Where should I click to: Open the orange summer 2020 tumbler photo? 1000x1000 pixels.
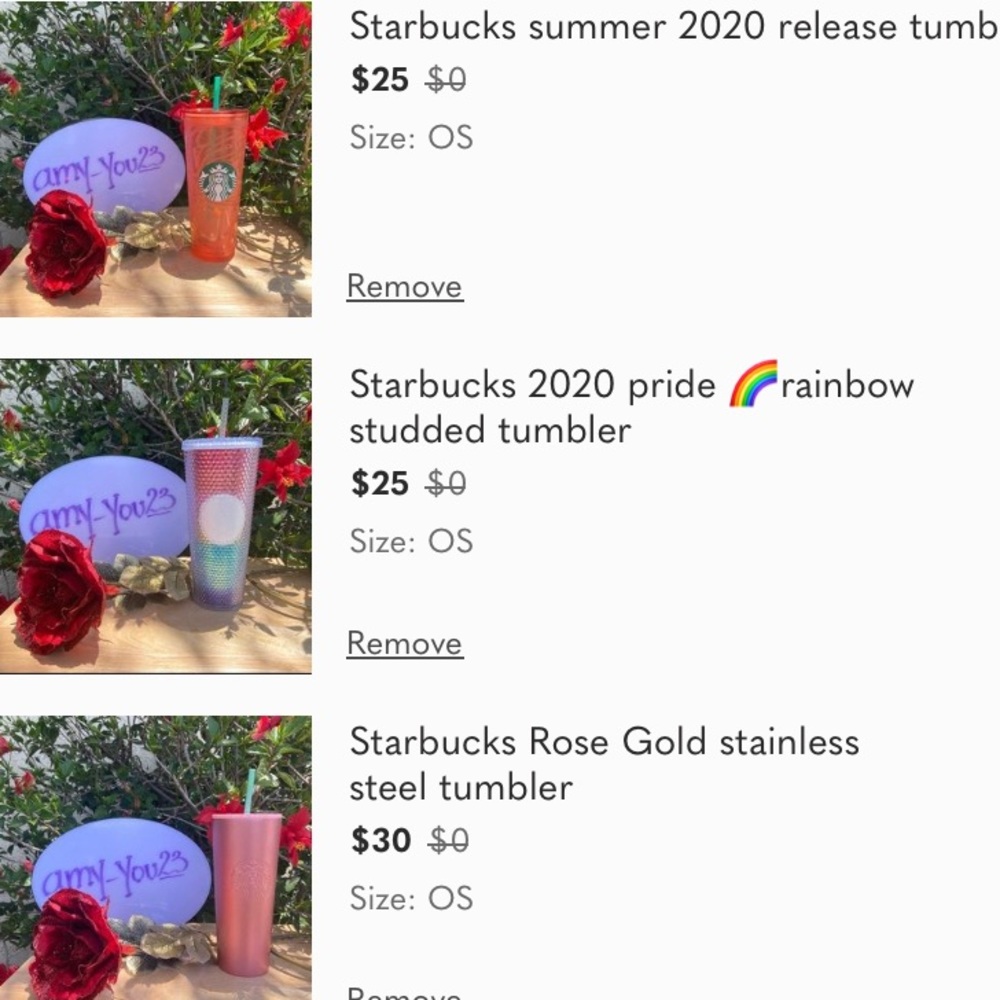(155, 160)
